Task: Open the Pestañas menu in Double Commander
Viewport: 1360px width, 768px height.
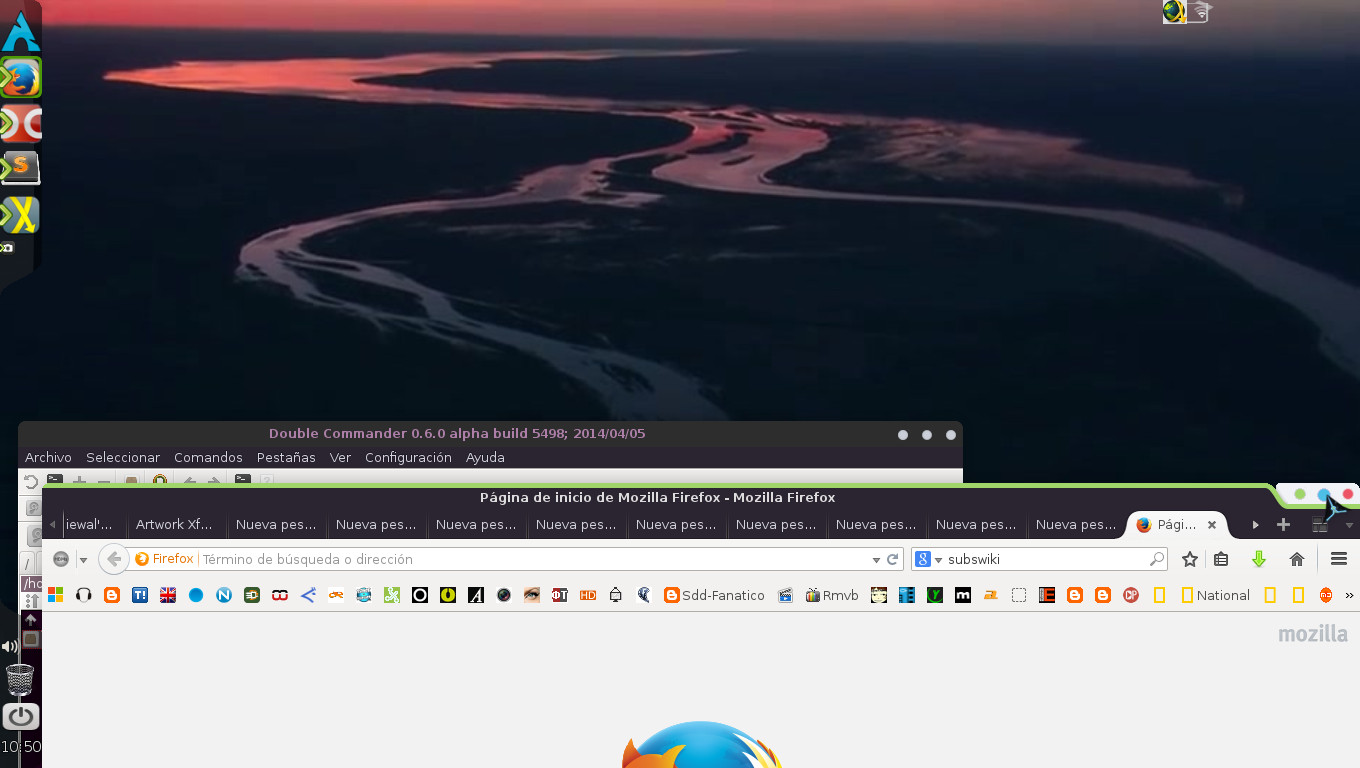Action: coord(286,457)
